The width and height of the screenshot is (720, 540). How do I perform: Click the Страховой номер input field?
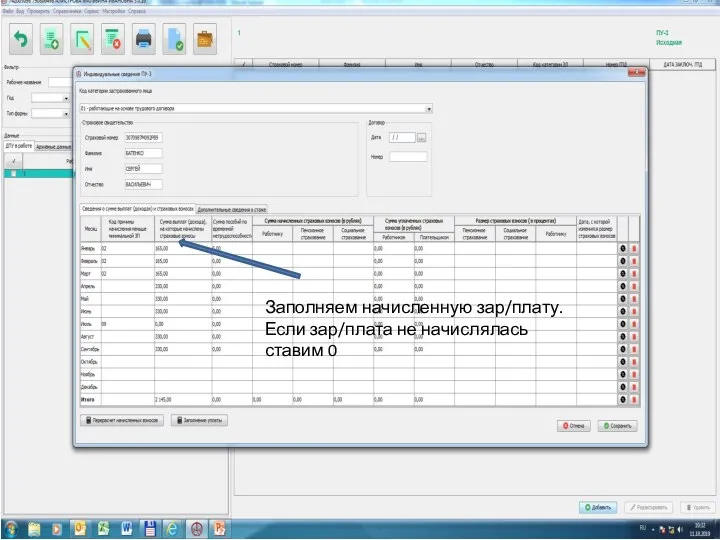click(x=143, y=138)
